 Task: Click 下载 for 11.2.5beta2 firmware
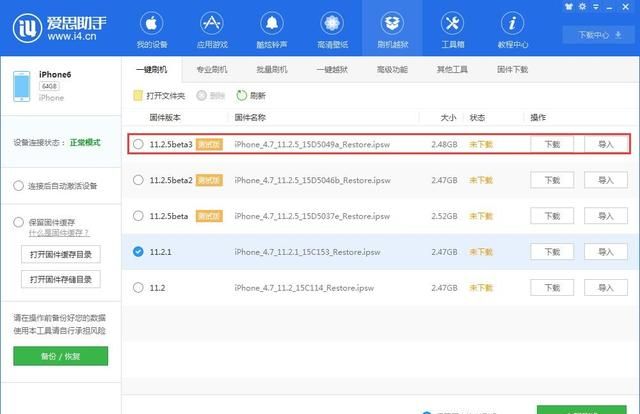coord(552,180)
